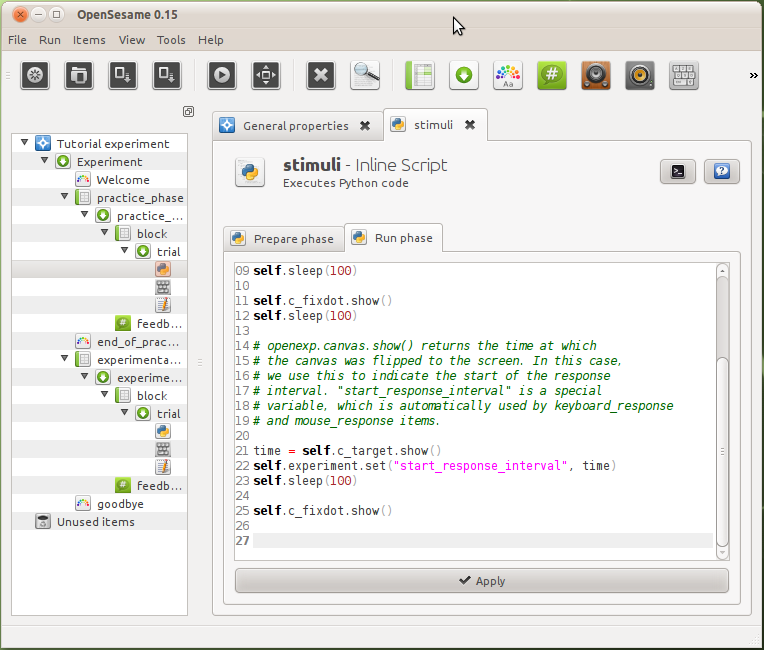Collapse the experimenta... loop node
Viewport: 764px width, 650px height.
[64, 359]
